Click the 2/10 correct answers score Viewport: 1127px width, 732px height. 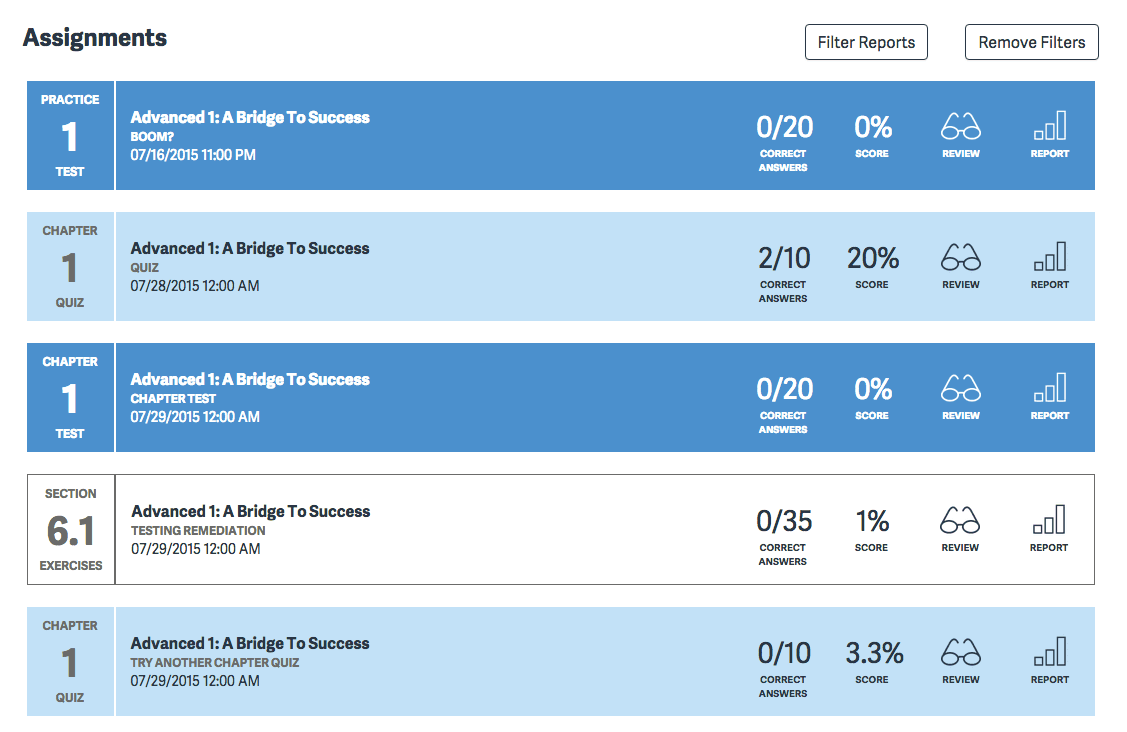pos(783,259)
